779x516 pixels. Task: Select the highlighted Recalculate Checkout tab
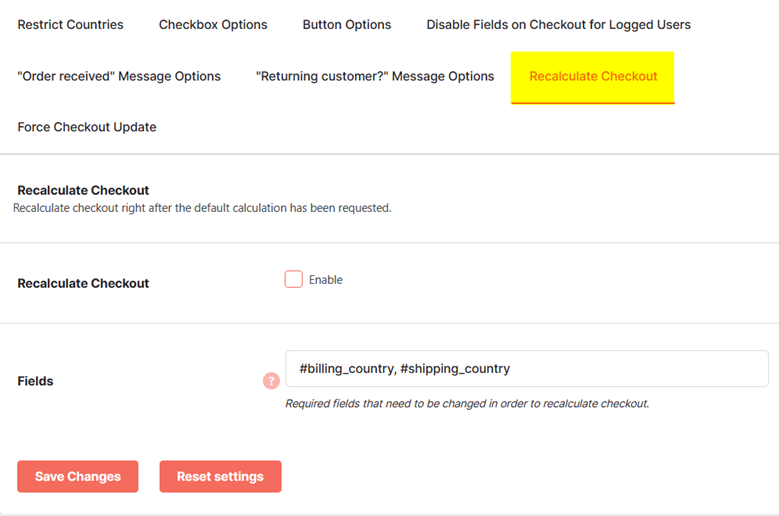(593, 77)
